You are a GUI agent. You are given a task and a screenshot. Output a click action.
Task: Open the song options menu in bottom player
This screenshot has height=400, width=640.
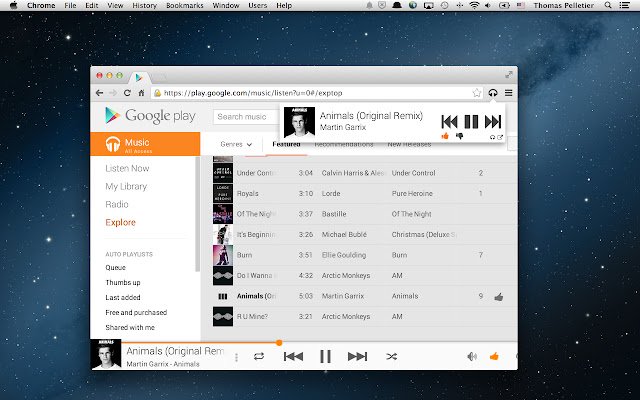pos(236,358)
